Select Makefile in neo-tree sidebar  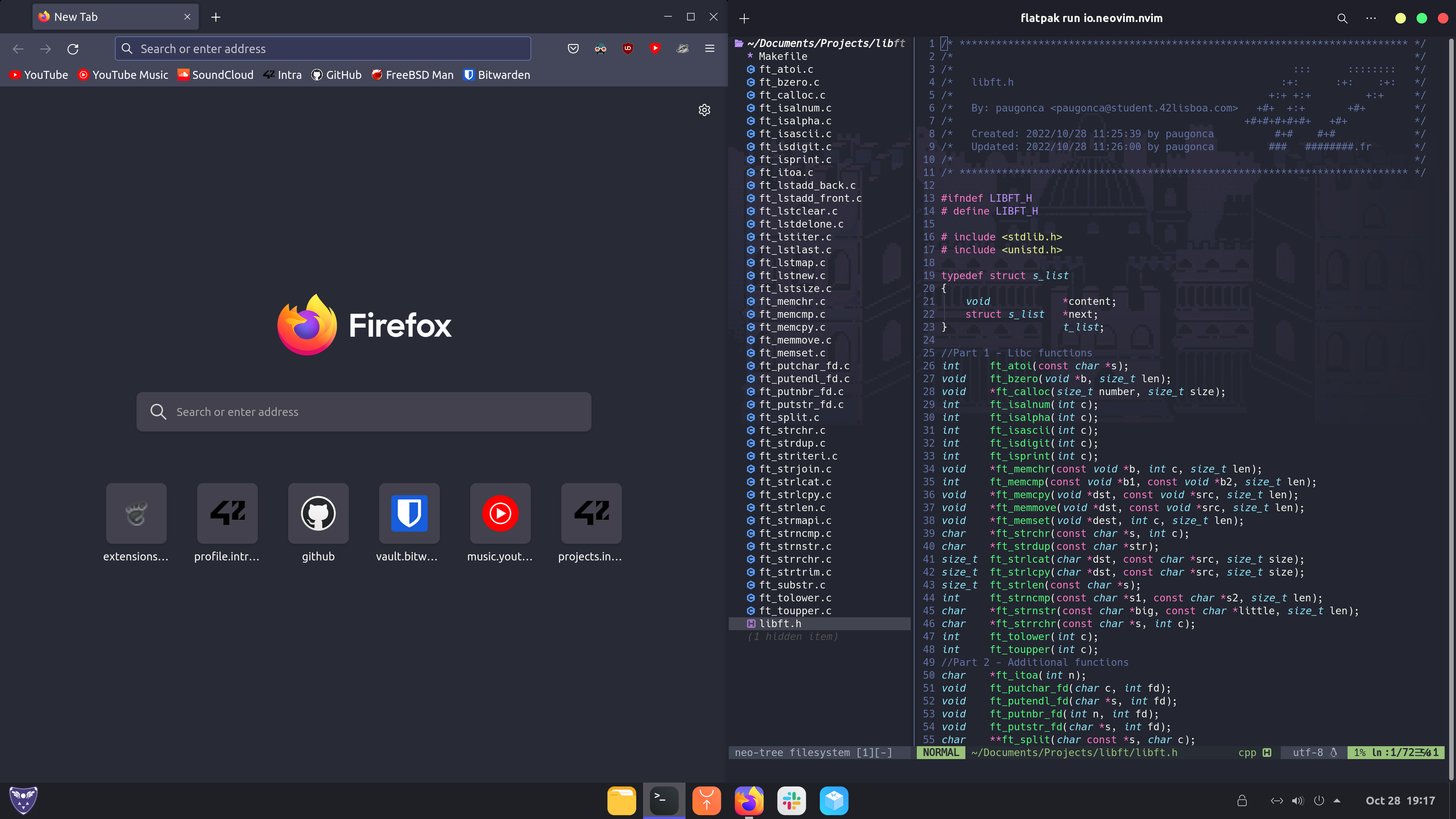pos(782,56)
